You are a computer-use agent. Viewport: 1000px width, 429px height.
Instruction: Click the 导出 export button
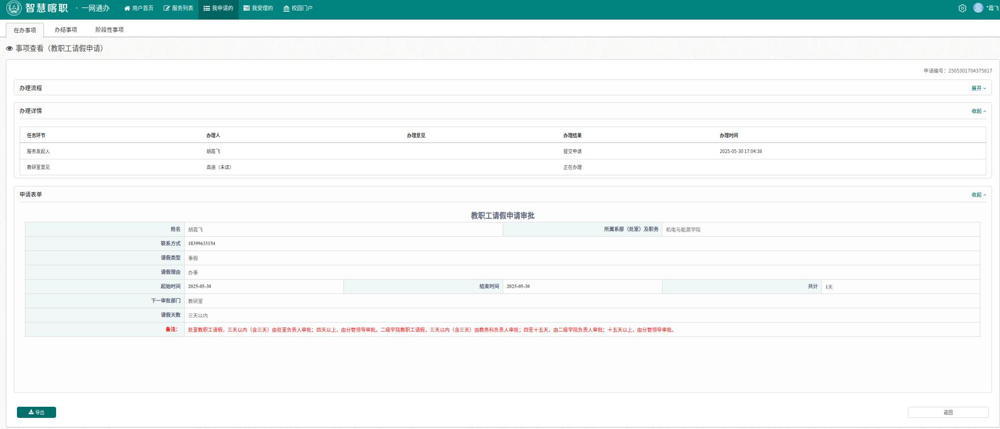pyautogui.click(x=36, y=412)
